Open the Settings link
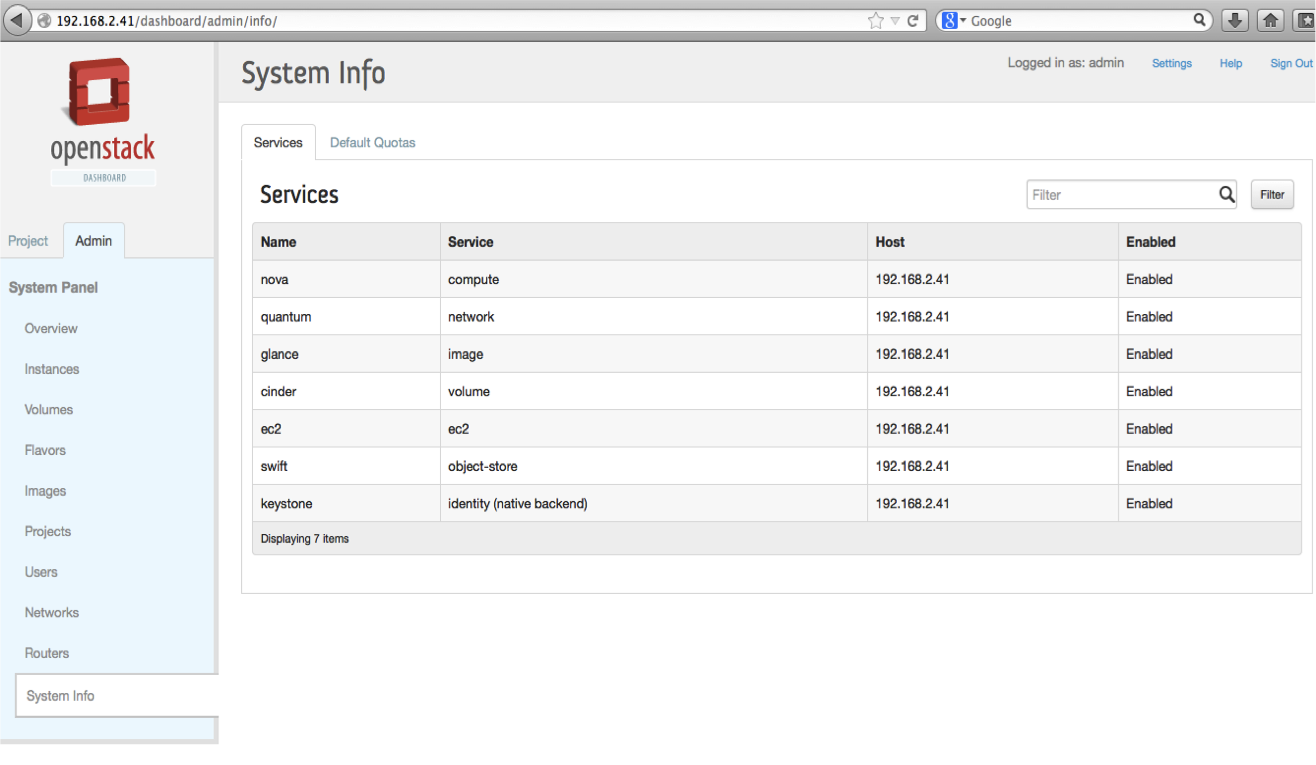1316x765 pixels. (x=1172, y=63)
